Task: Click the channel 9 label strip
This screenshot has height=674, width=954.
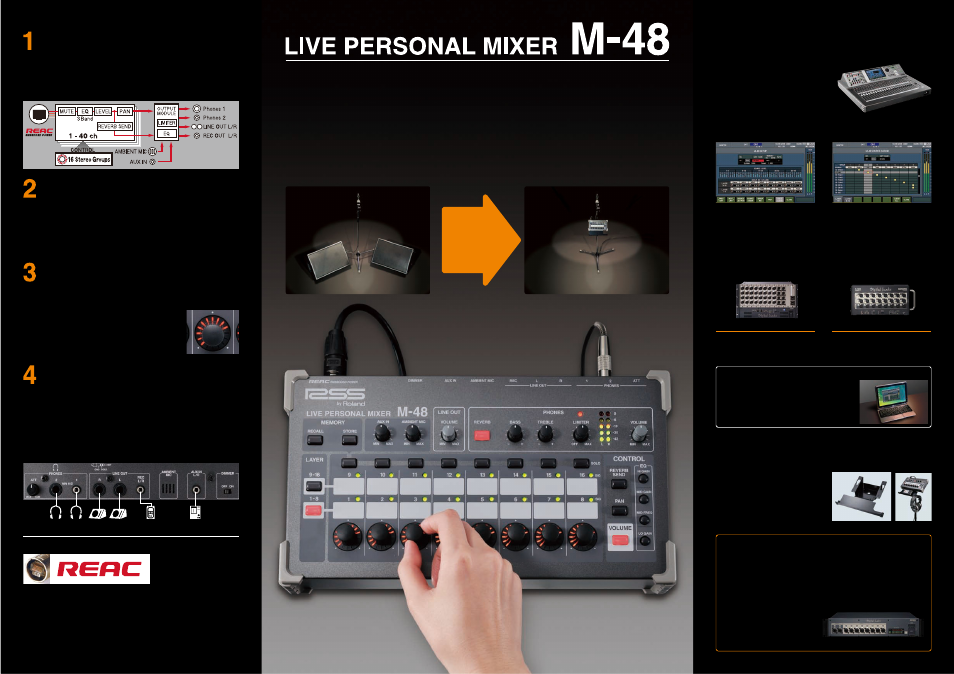Action: click(x=349, y=487)
